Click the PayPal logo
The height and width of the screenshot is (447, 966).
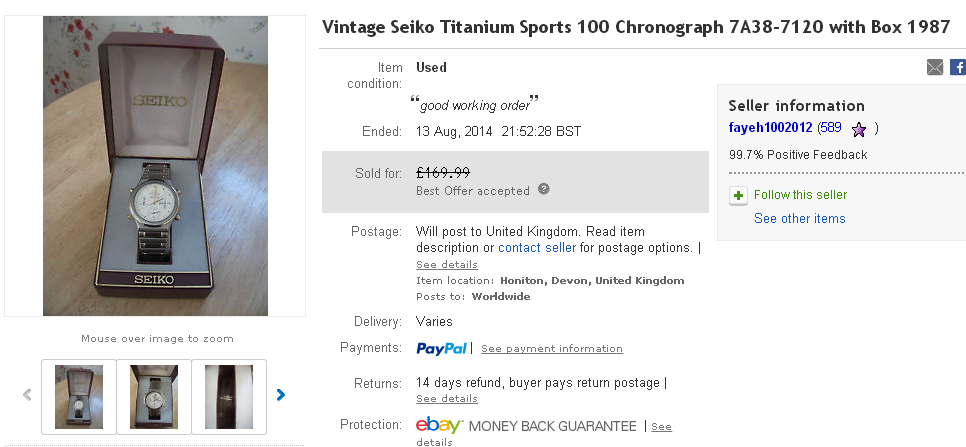(442, 348)
